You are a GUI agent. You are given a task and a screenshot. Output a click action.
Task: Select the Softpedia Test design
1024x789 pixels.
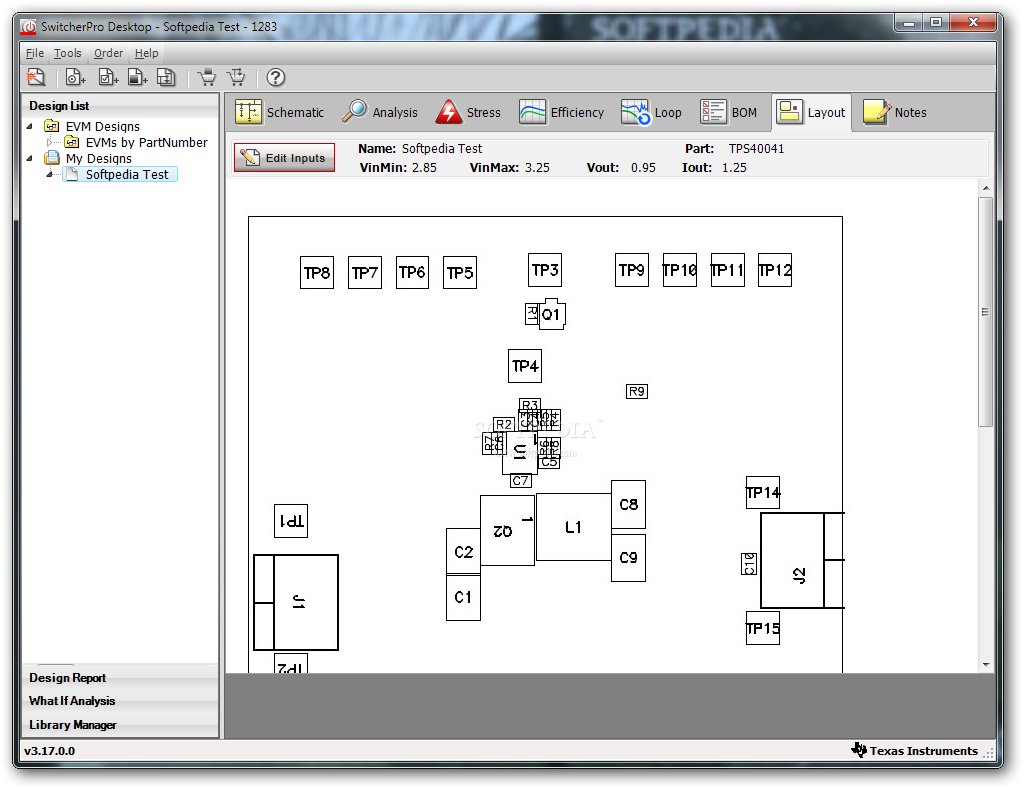pos(127,174)
